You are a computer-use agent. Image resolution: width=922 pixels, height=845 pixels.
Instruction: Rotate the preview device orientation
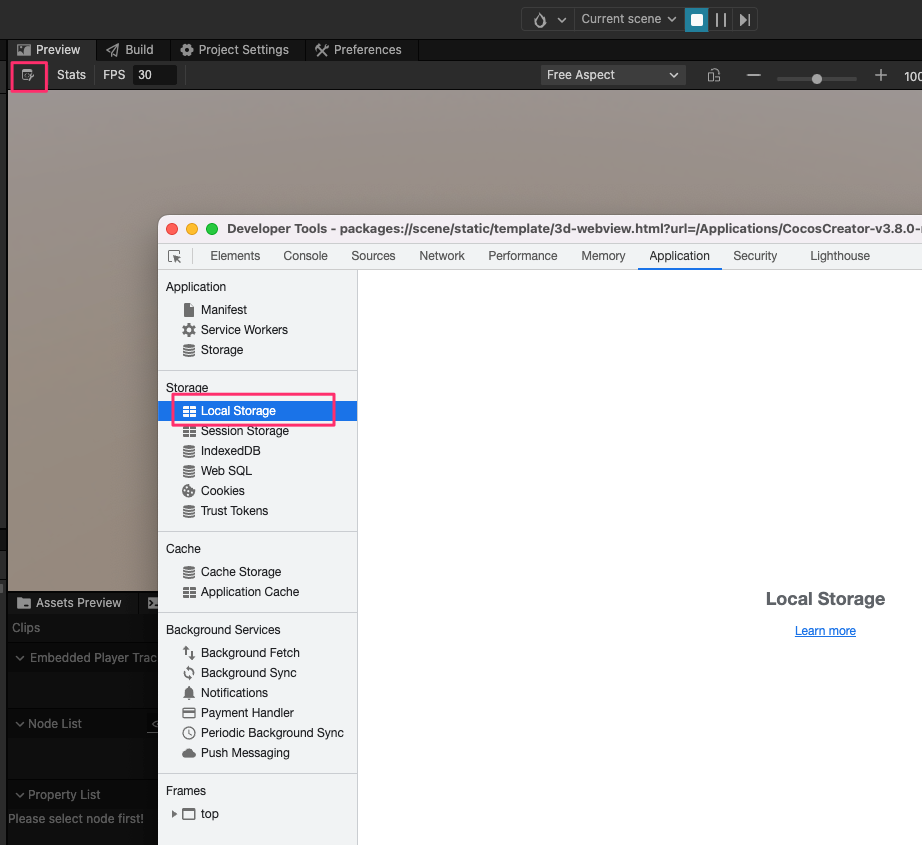713,75
